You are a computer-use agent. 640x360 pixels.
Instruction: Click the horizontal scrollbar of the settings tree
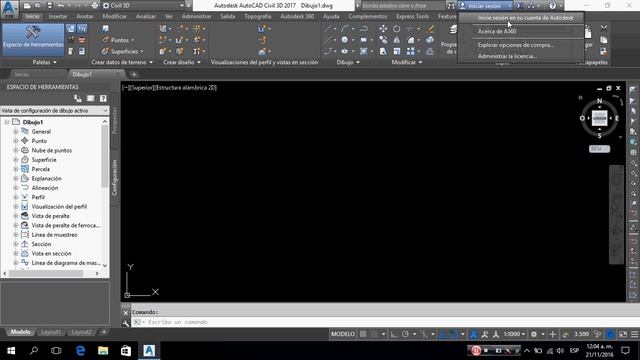51,273
